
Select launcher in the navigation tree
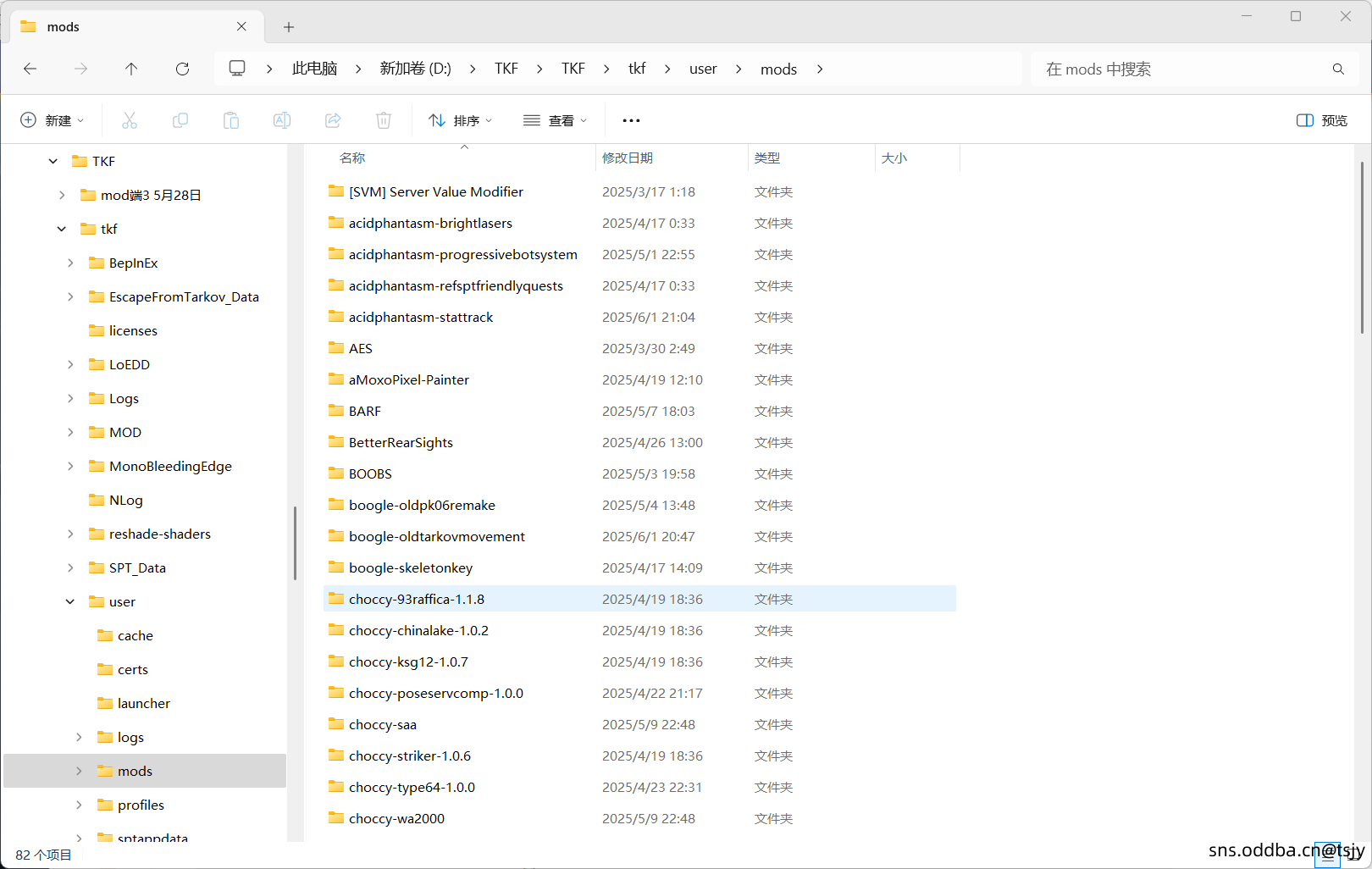pos(145,703)
